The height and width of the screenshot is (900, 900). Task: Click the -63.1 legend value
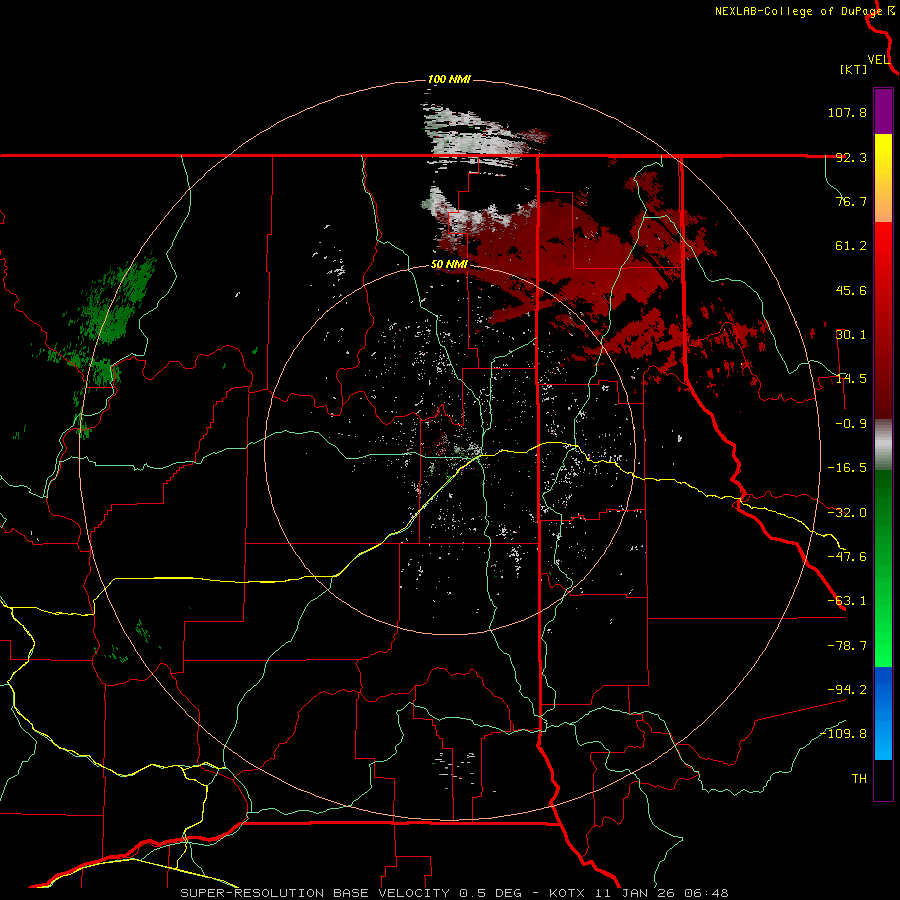[847, 601]
